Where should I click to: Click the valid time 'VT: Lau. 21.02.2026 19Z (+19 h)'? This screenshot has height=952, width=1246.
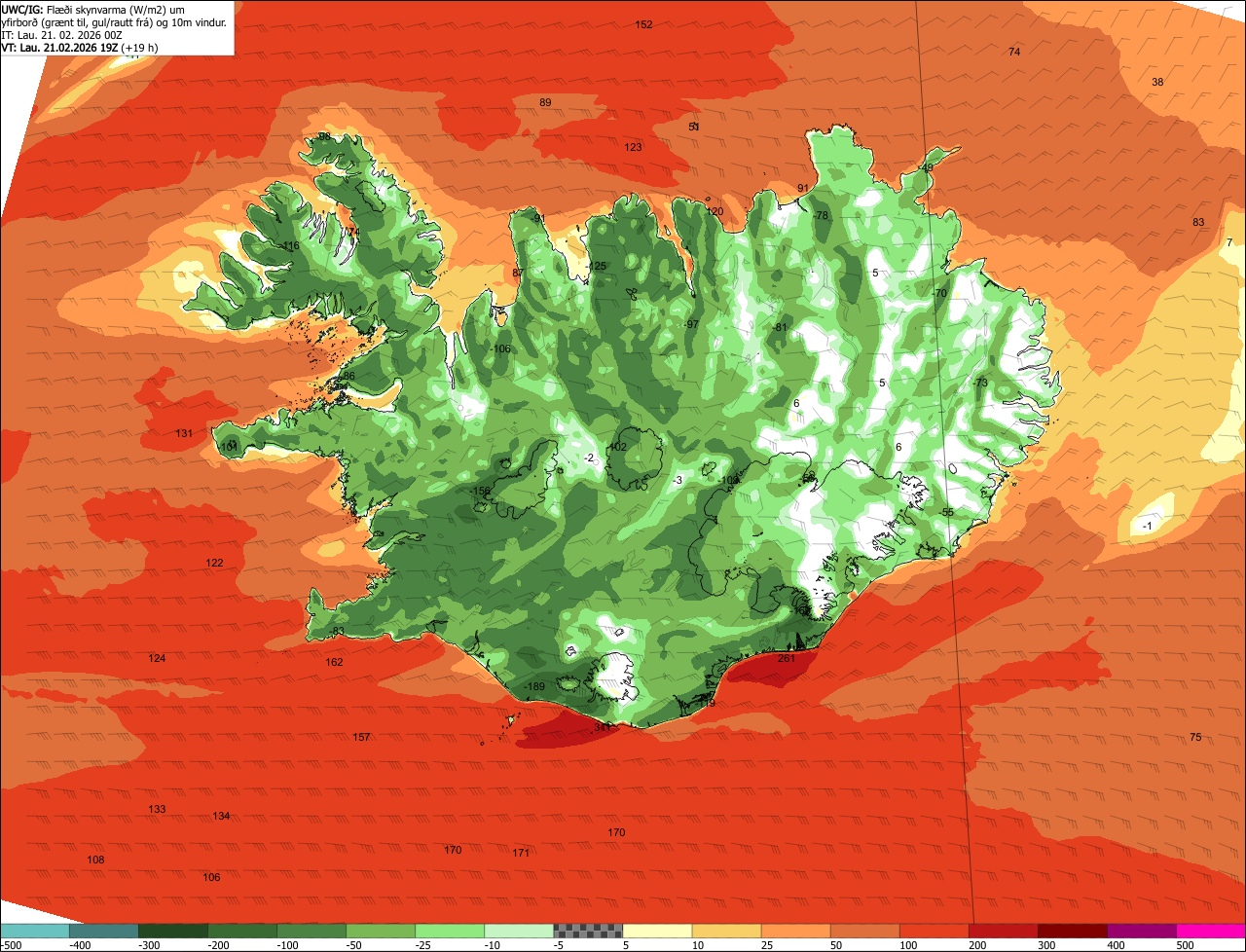[x=80, y=47]
